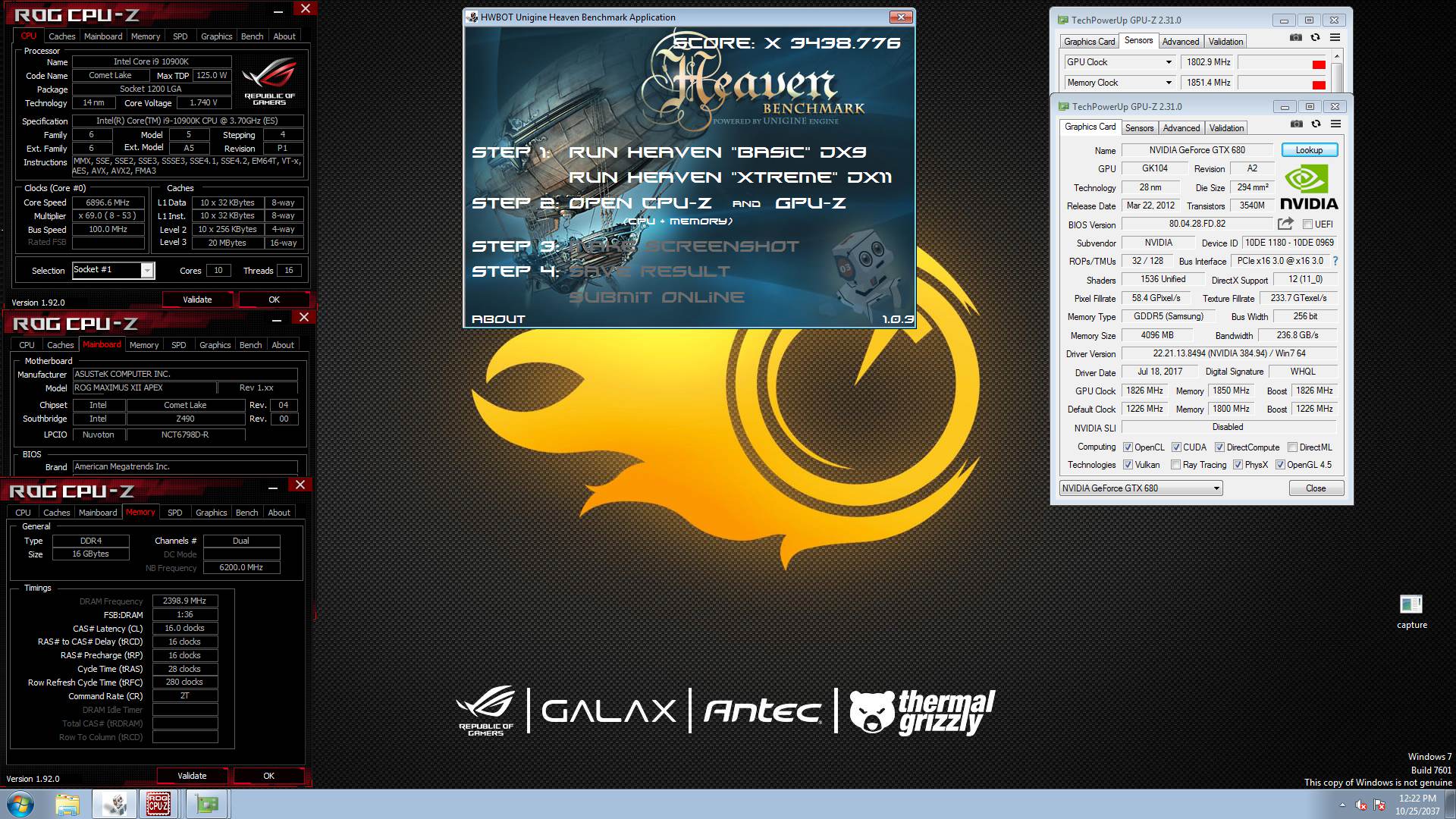Click HWBOT Heaven robot icon in taskbar

115,804
